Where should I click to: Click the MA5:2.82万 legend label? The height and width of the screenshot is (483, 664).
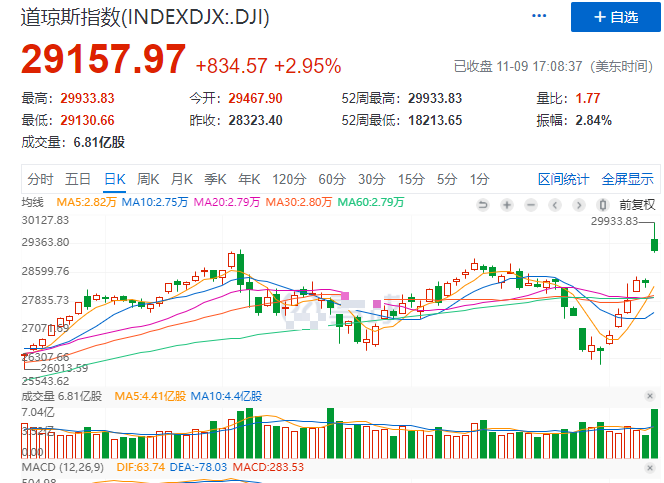[86, 202]
